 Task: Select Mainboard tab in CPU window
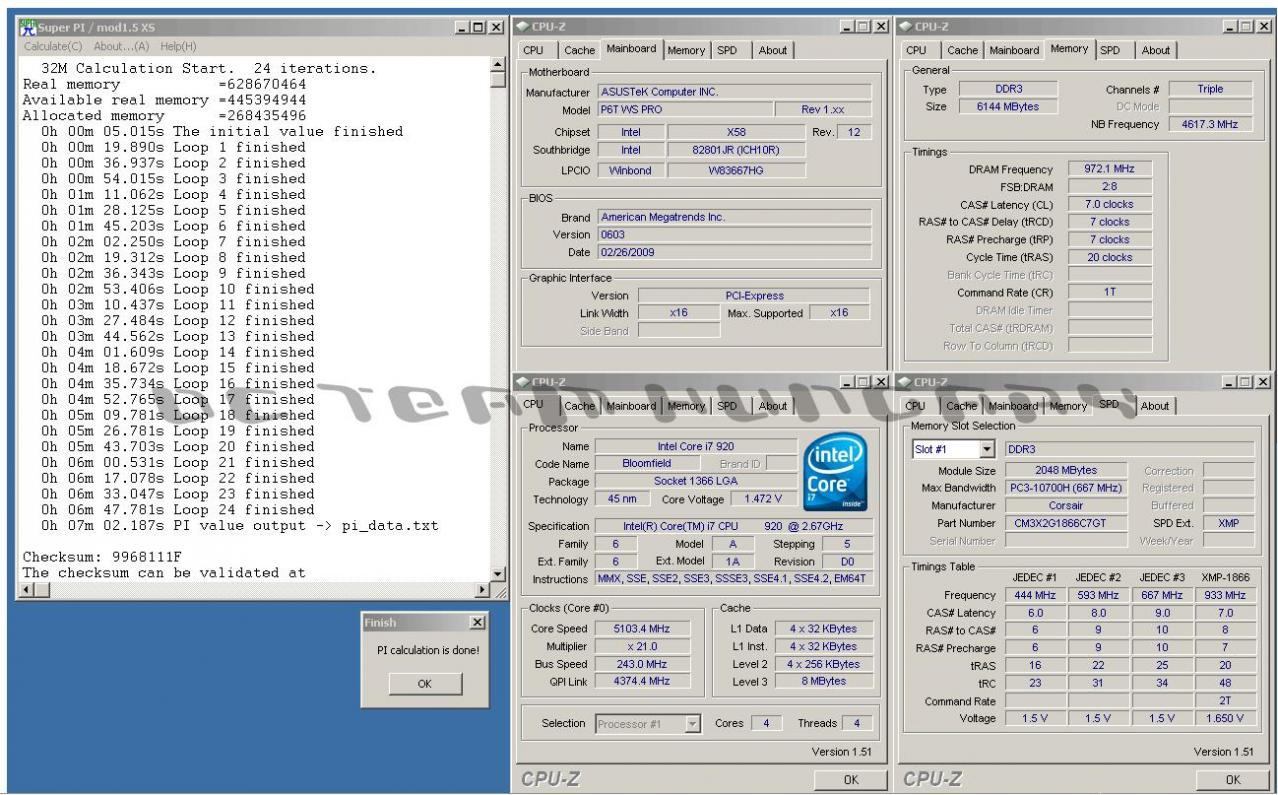[630, 406]
